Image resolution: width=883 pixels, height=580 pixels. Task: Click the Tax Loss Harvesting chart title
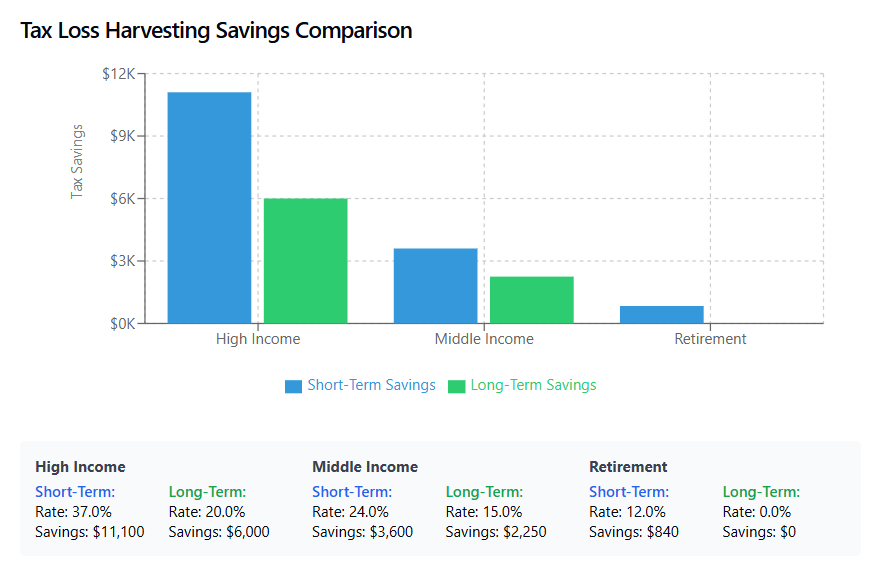pos(216,31)
